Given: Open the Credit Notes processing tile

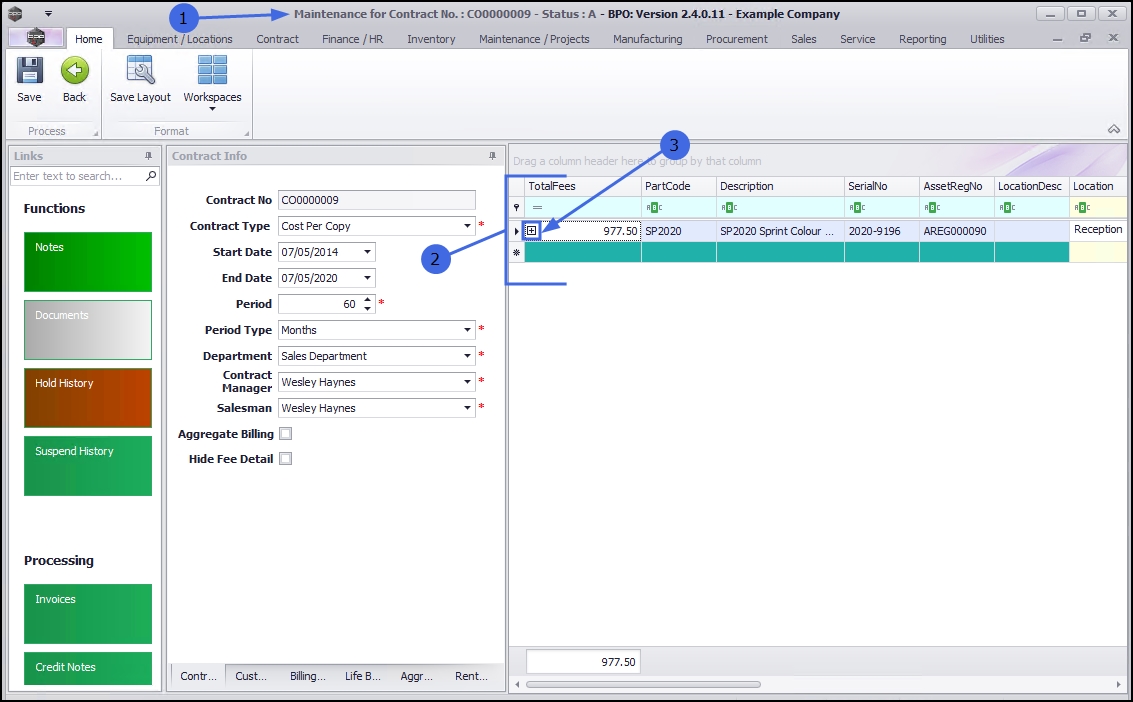Looking at the screenshot, I should coord(88,668).
